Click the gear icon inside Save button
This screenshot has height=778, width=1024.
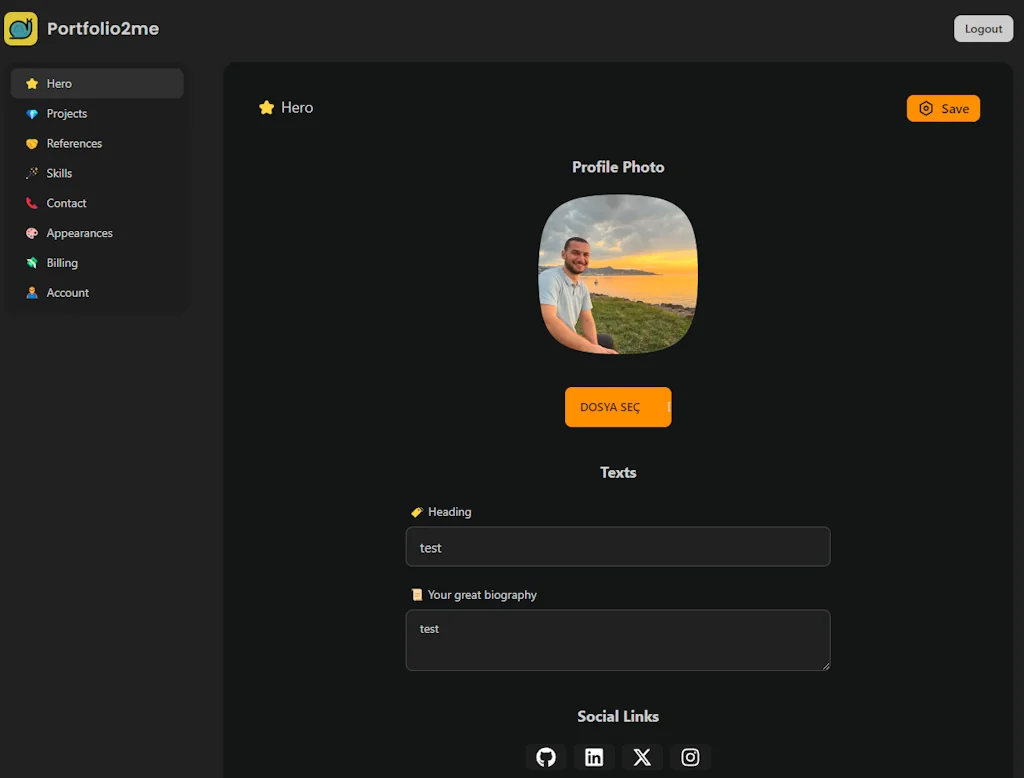(x=925, y=108)
